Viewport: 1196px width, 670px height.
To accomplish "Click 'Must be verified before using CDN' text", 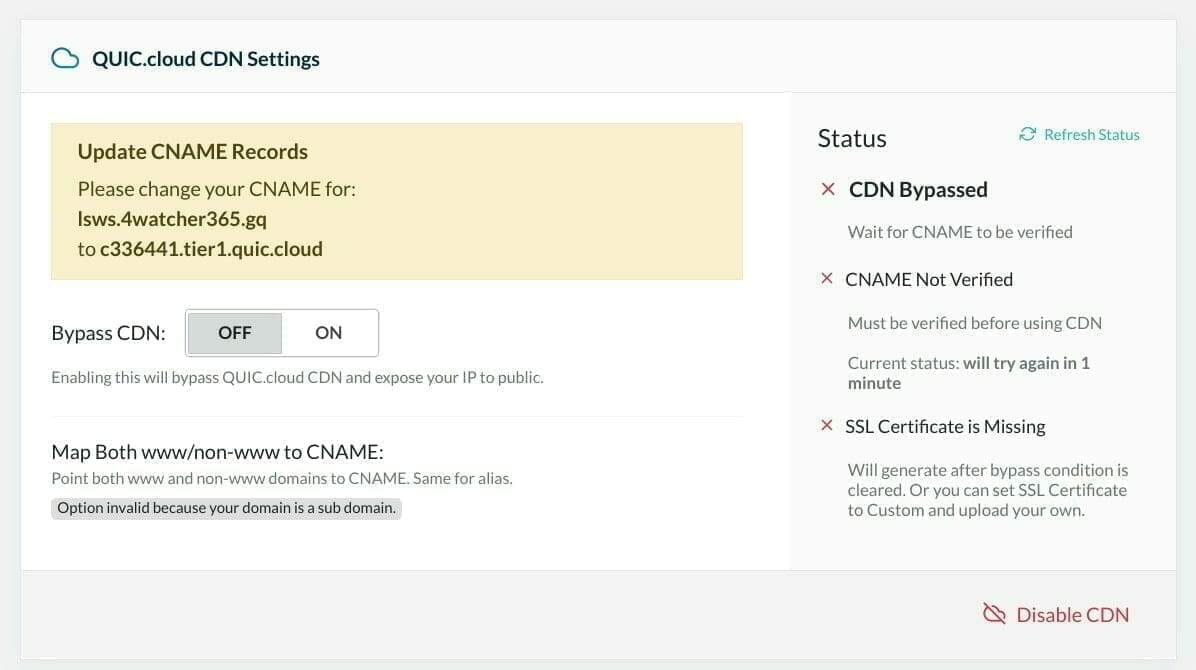I will pos(975,323).
